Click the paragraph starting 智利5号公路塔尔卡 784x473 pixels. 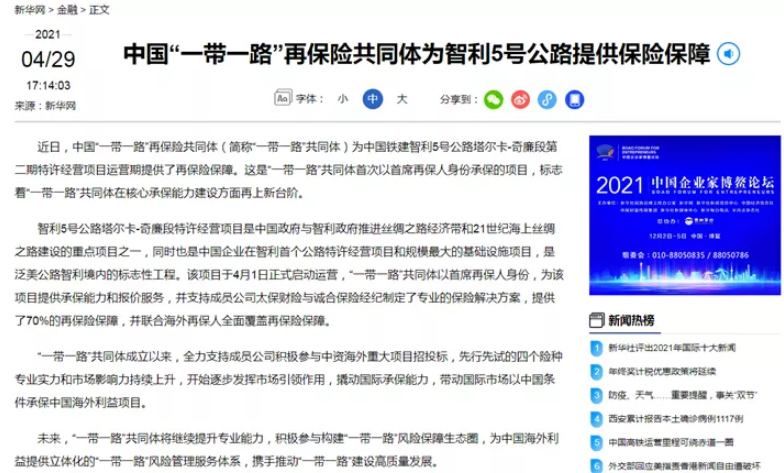[x=288, y=274]
